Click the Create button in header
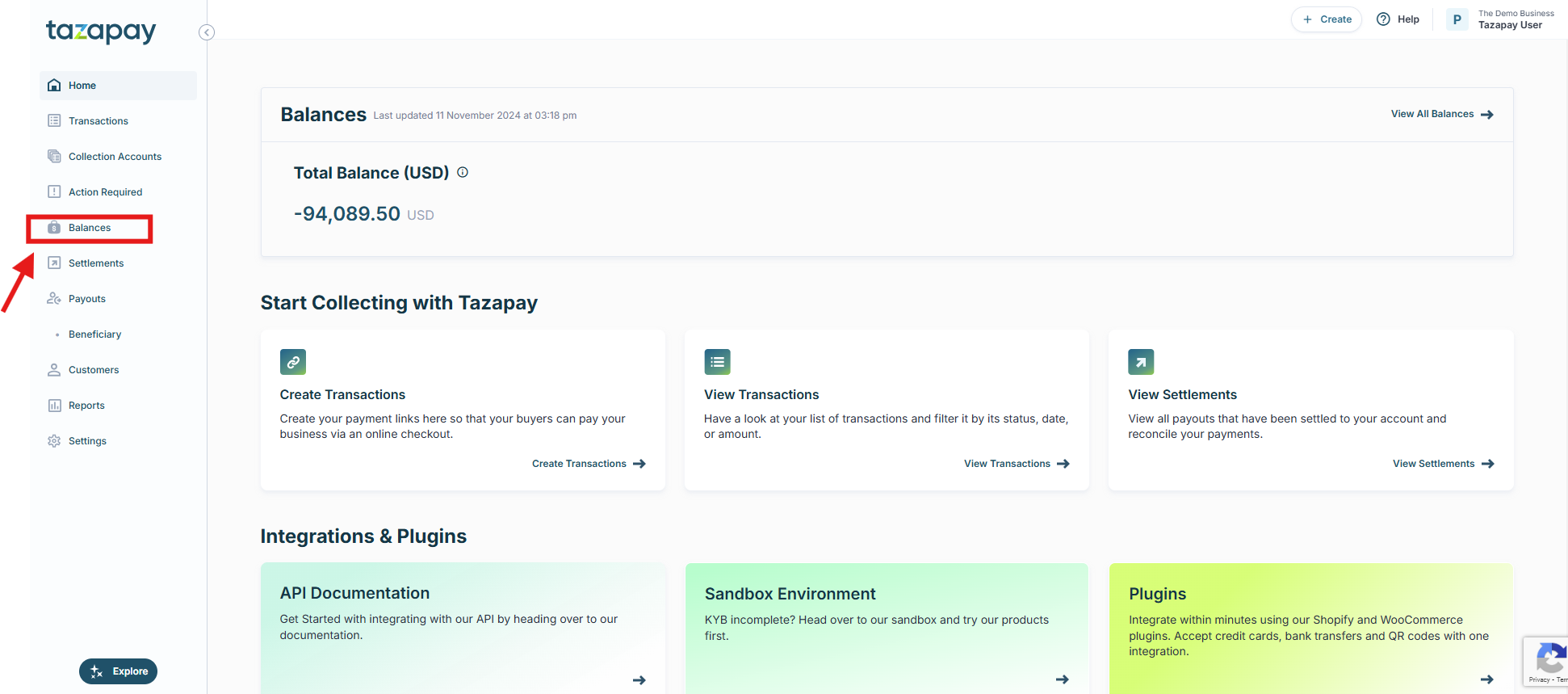 click(1327, 19)
